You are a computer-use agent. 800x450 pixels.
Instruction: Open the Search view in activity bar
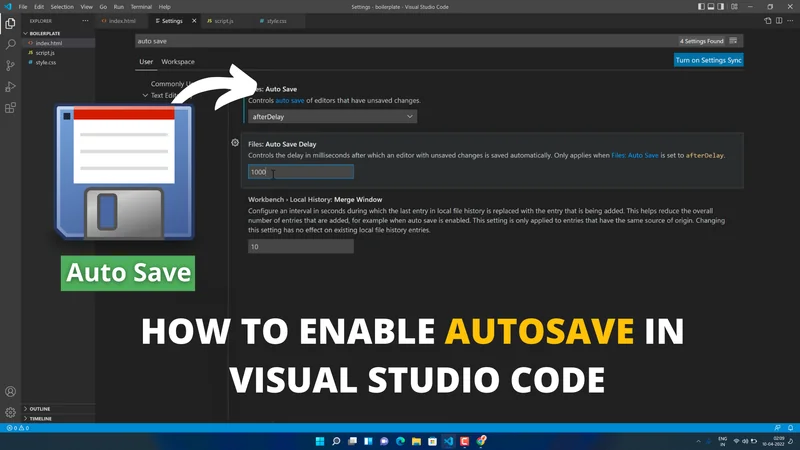point(10,44)
